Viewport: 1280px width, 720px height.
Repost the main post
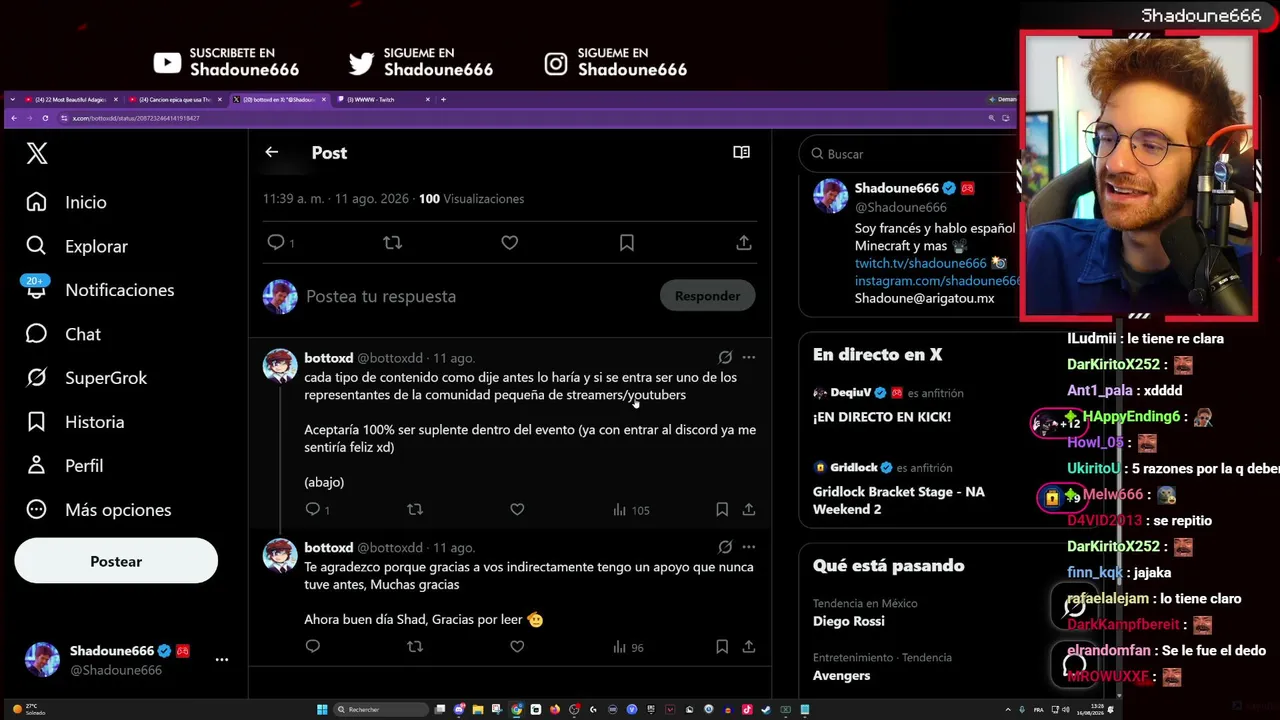click(393, 242)
